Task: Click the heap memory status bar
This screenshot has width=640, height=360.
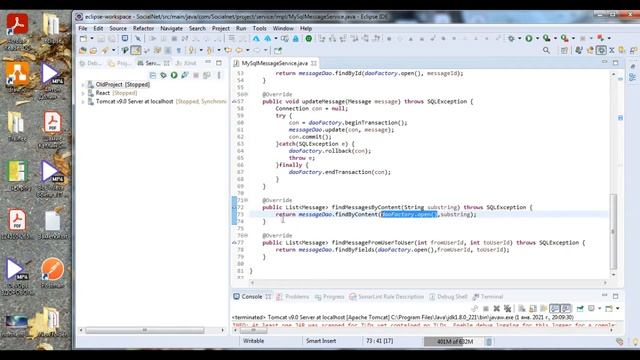Action: click(453, 342)
